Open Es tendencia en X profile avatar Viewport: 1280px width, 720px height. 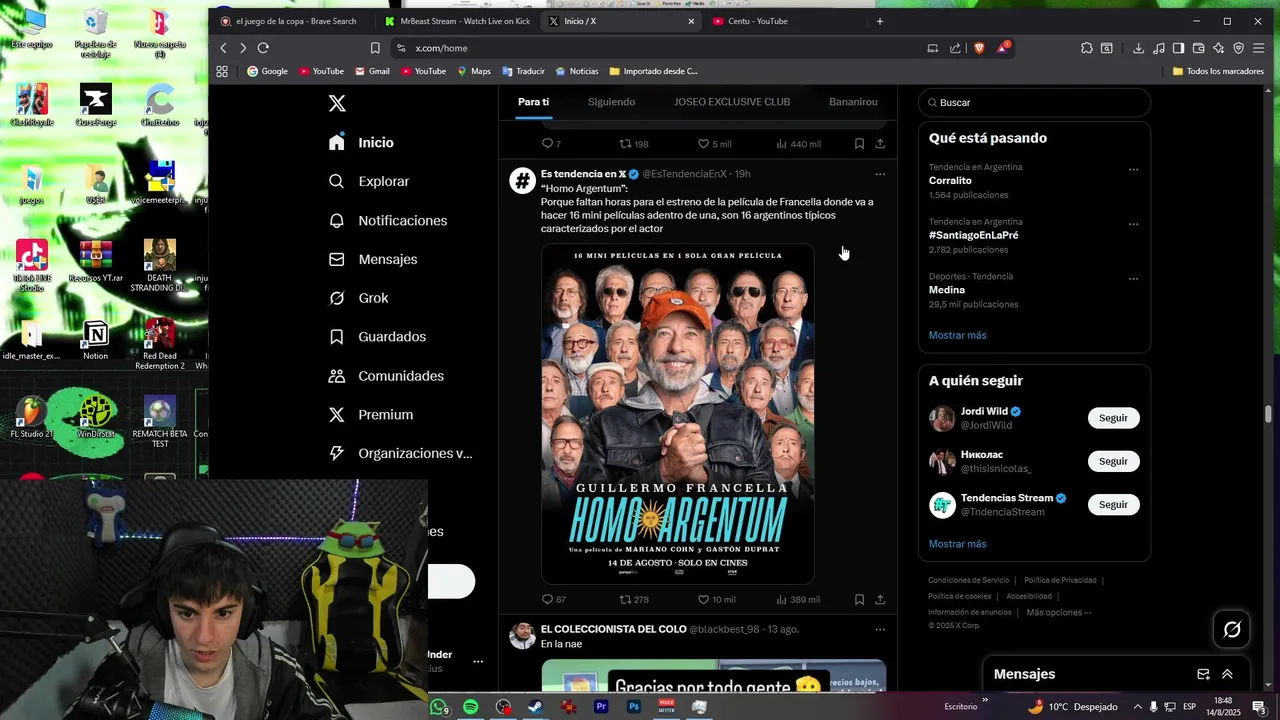[522, 180]
